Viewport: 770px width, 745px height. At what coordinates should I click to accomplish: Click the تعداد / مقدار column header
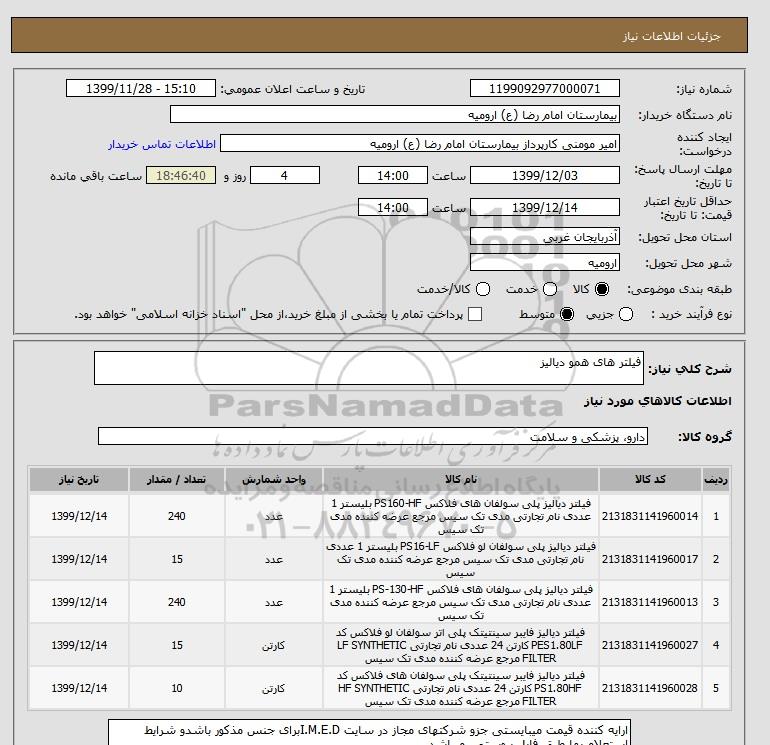tap(177, 479)
